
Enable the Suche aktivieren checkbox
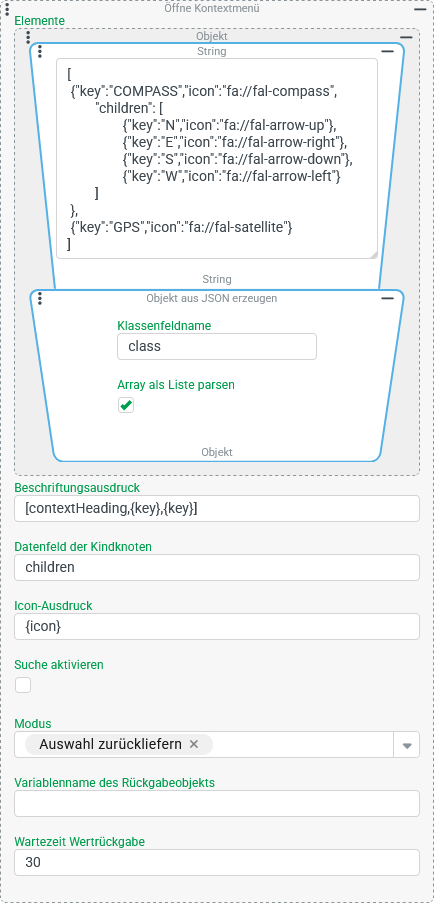pos(23,685)
